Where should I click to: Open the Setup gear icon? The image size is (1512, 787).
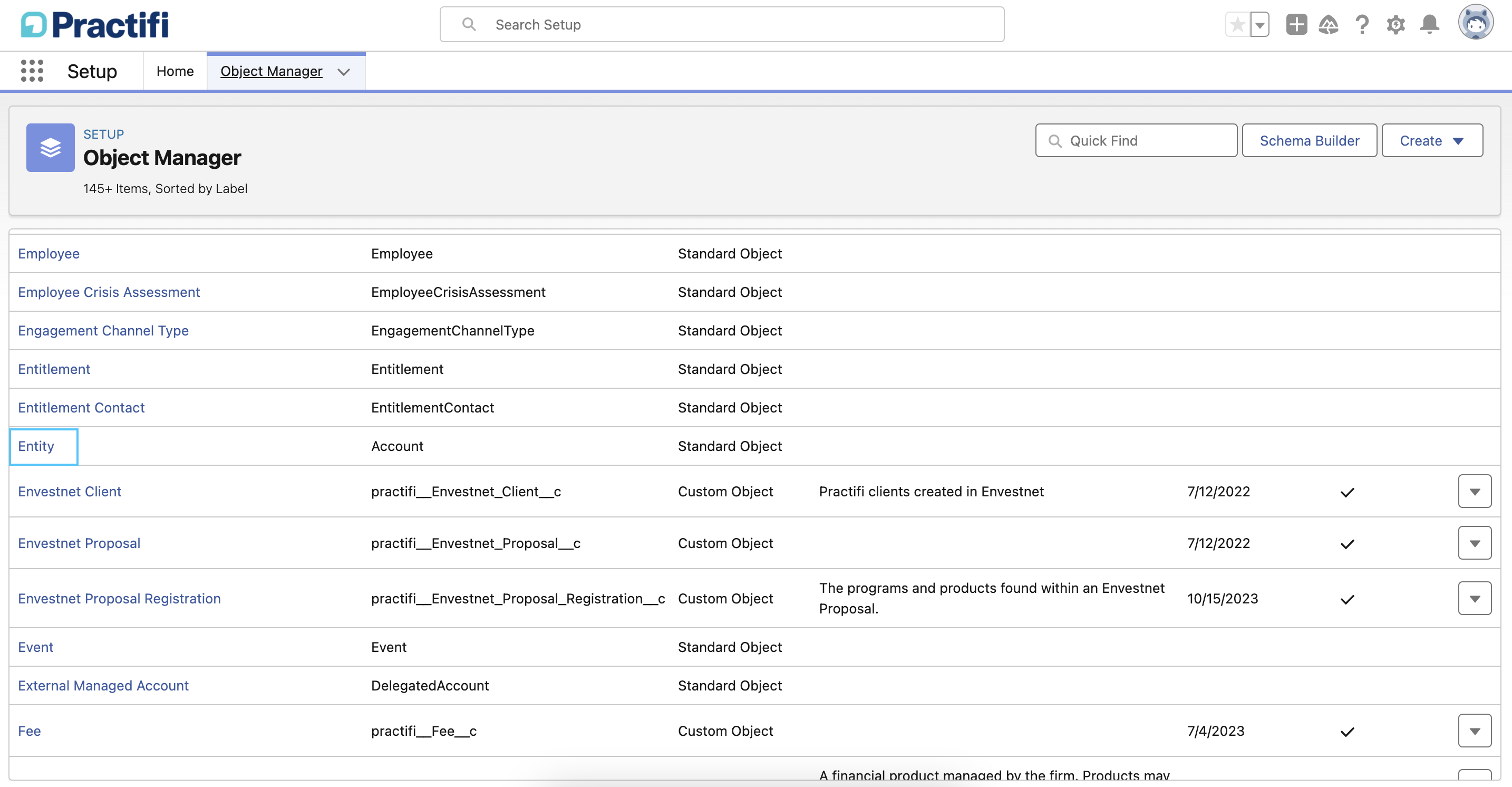click(x=1396, y=25)
